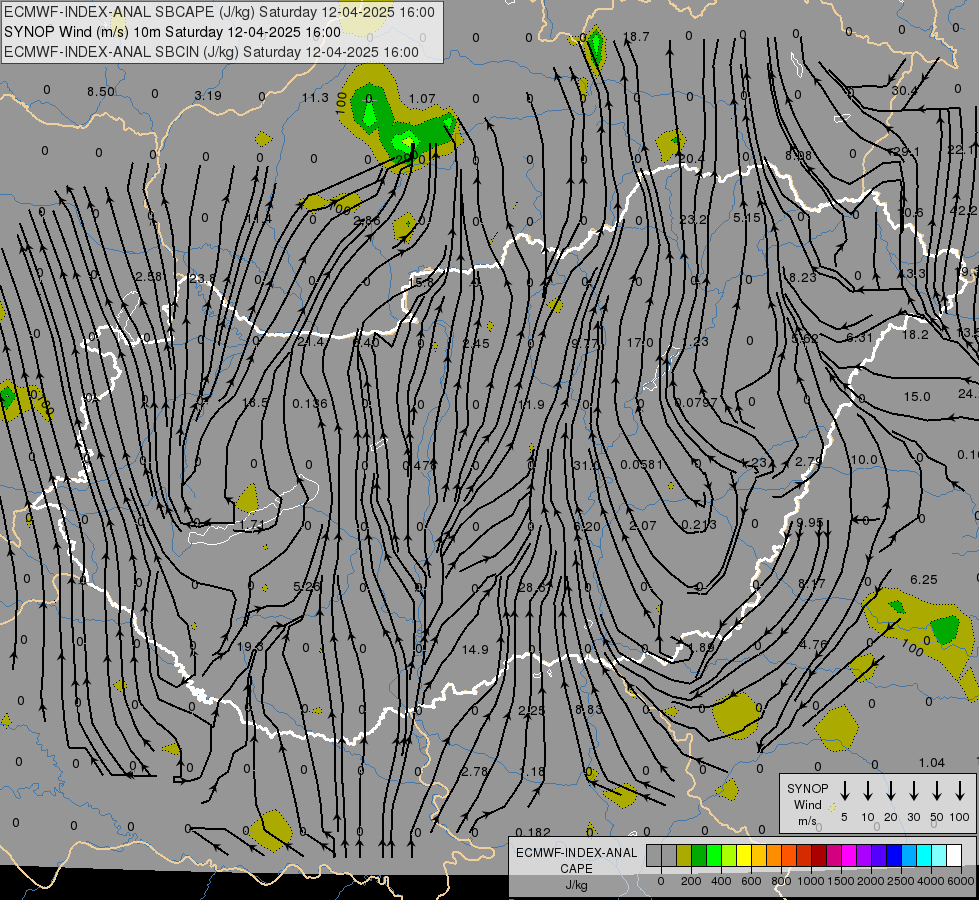Image resolution: width=979 pixels, height=900 pixels.
Task: Click map value 18.2
Action: (x=915, y=334)
